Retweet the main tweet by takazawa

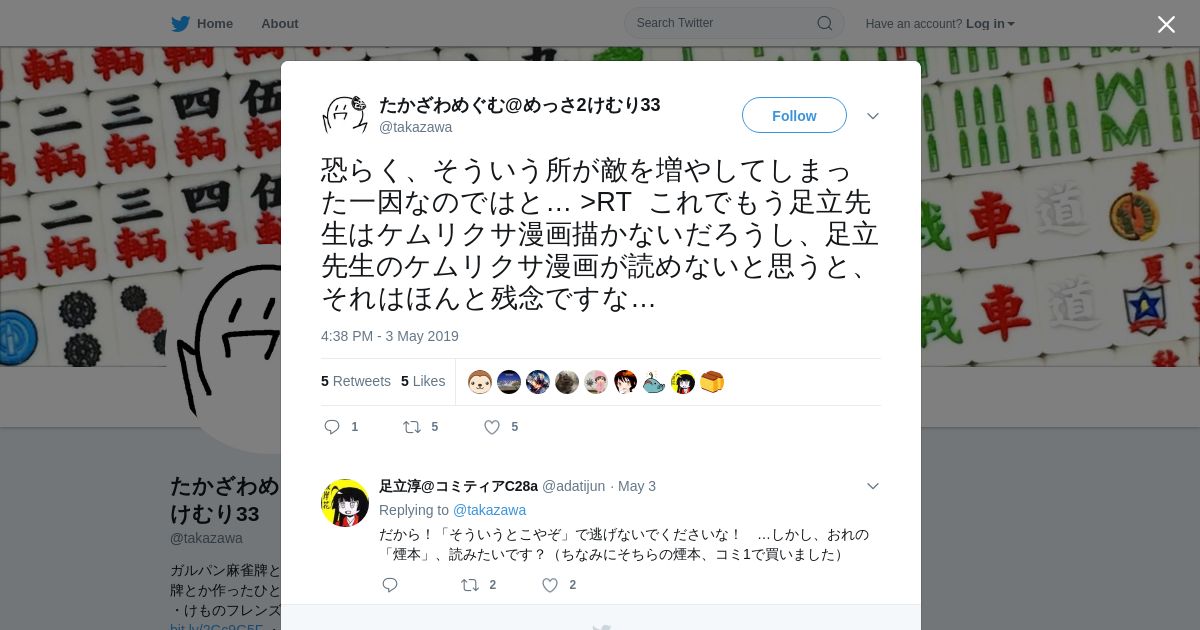[x=412, y=427]
